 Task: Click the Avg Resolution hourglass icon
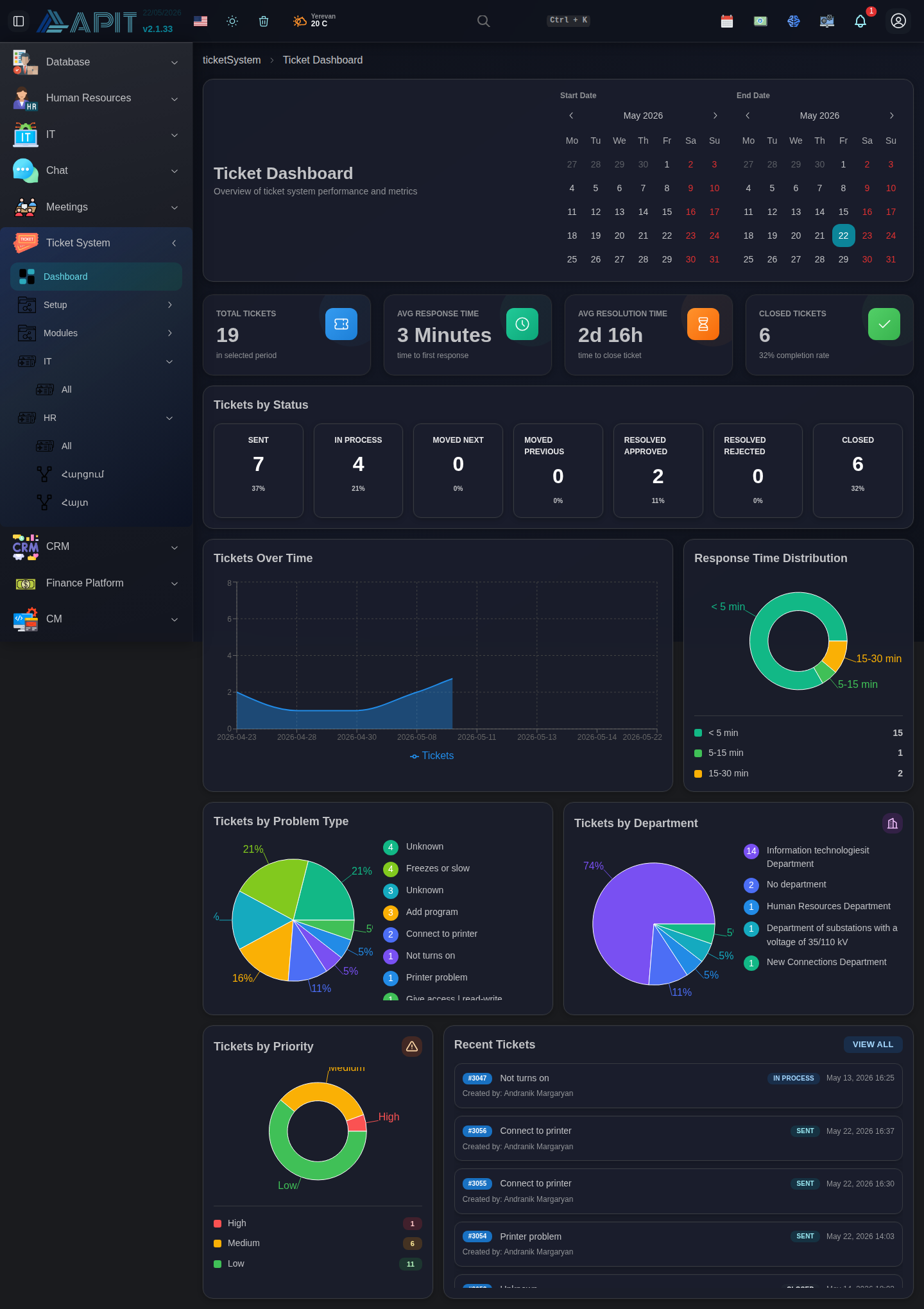(703, 324)
